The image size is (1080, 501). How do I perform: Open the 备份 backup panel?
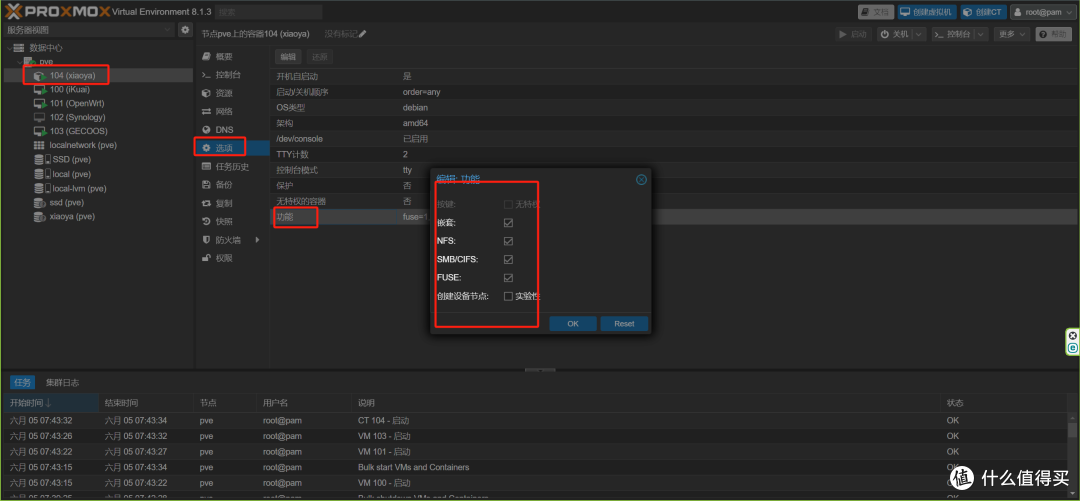224,185
